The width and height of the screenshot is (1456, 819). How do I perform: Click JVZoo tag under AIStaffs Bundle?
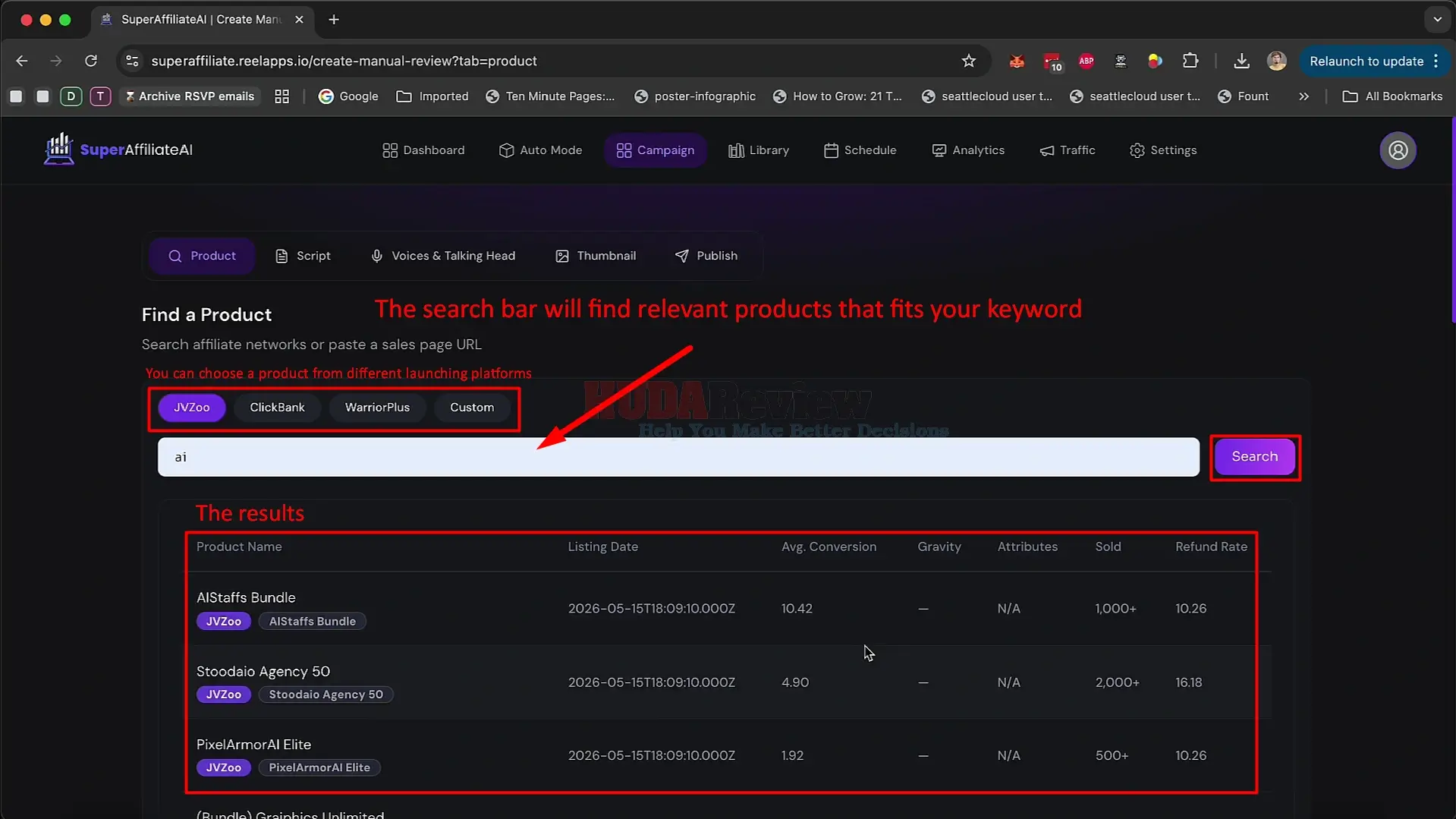click(x=224, y=622)
